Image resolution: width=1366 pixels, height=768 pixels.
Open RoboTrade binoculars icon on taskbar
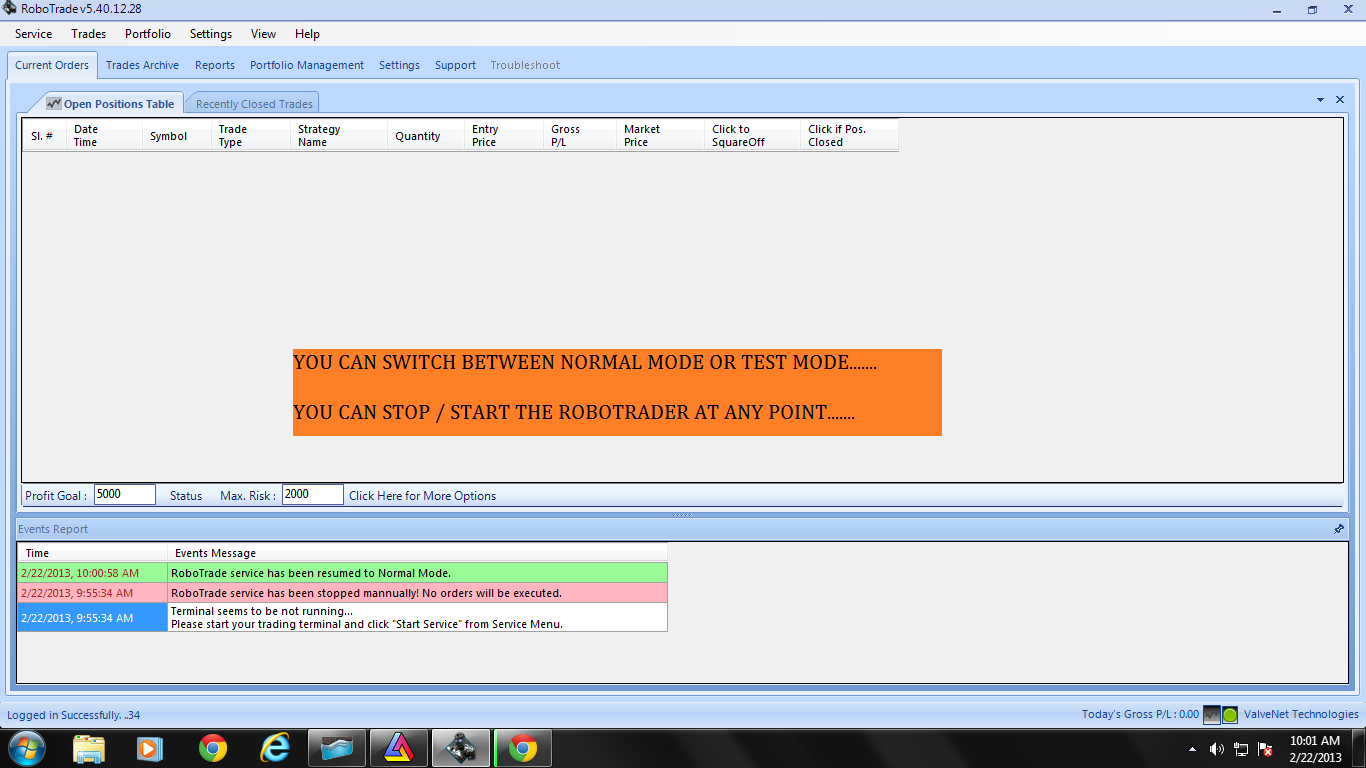[461, 747]
